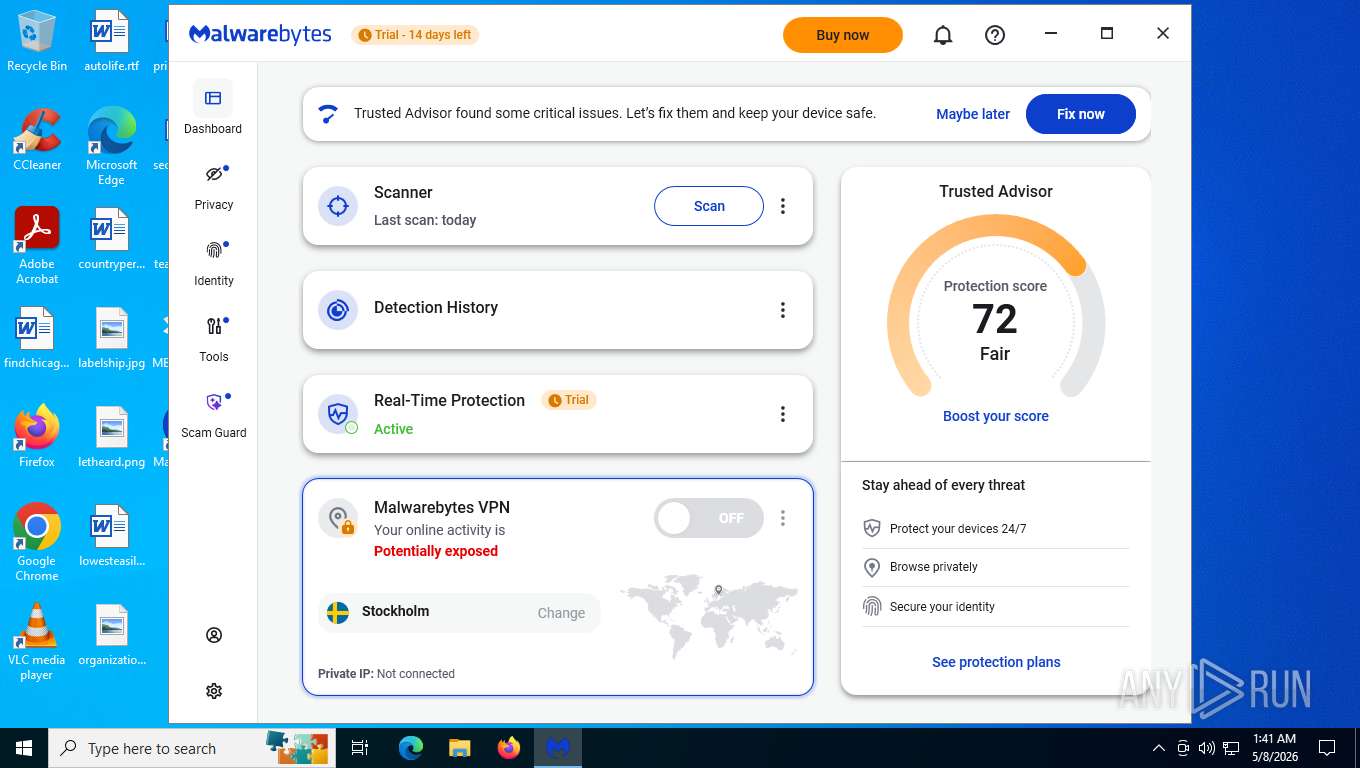Viewport: 1360px width, 768px height.
Task: Click Private IP: Not connected text
Action: (x=386, y=674)
